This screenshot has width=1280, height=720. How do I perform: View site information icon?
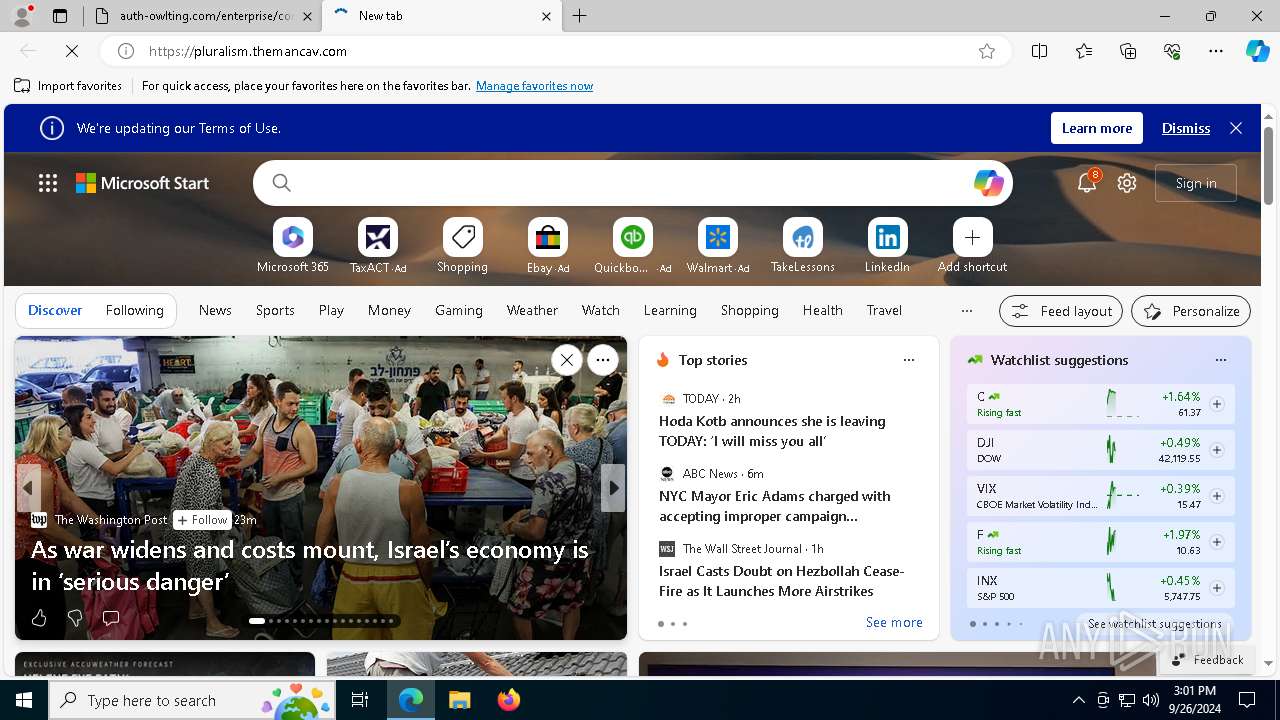tap(126, 51)
